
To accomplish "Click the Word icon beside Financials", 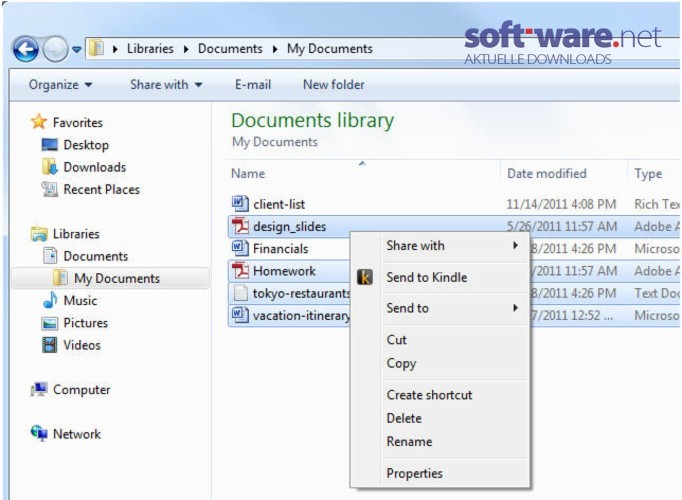I will coord(240,248).
